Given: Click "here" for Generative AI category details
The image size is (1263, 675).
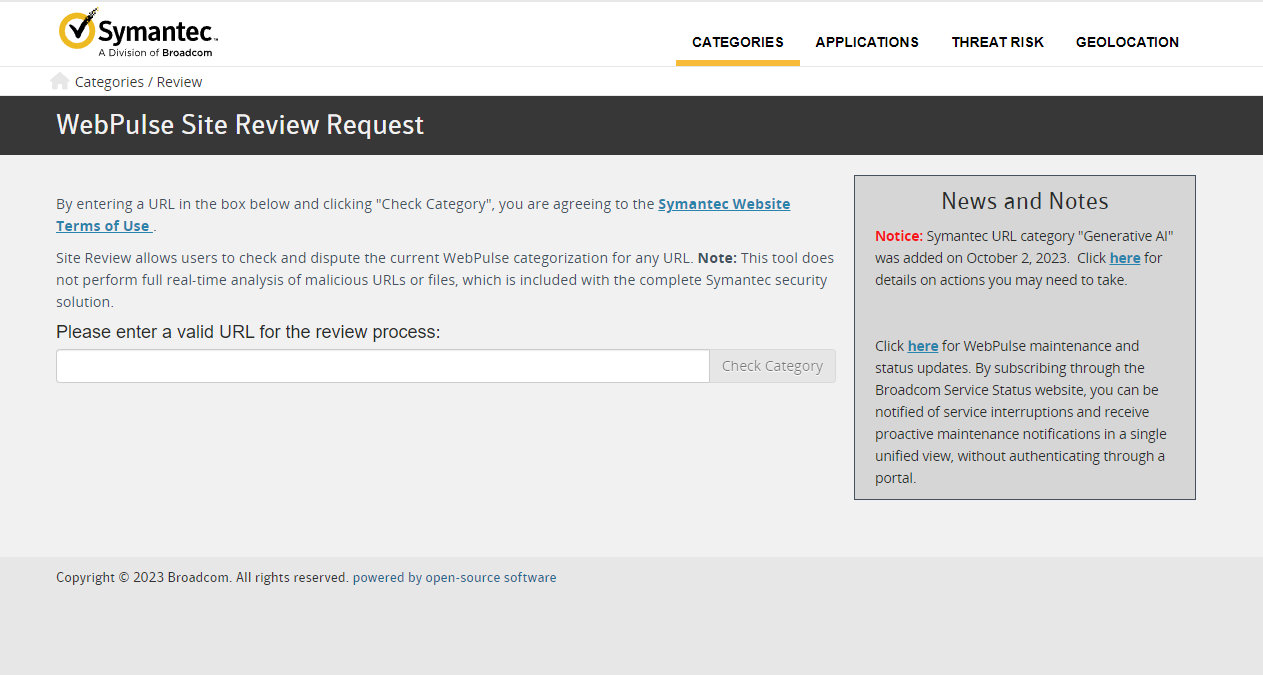Looking at the screenshot, I should click(1124, 257).
